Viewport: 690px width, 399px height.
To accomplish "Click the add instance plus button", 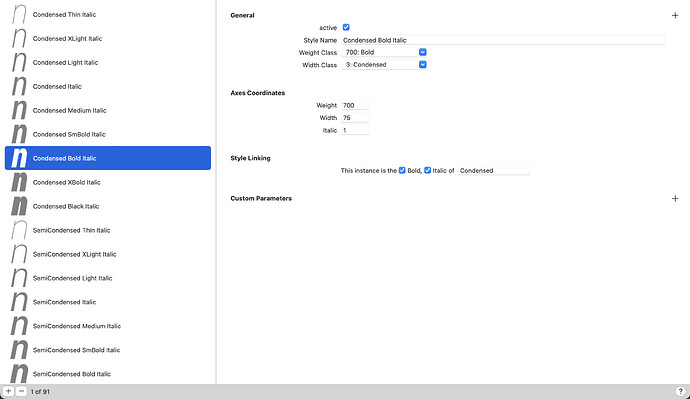I will tap(8, 391).
